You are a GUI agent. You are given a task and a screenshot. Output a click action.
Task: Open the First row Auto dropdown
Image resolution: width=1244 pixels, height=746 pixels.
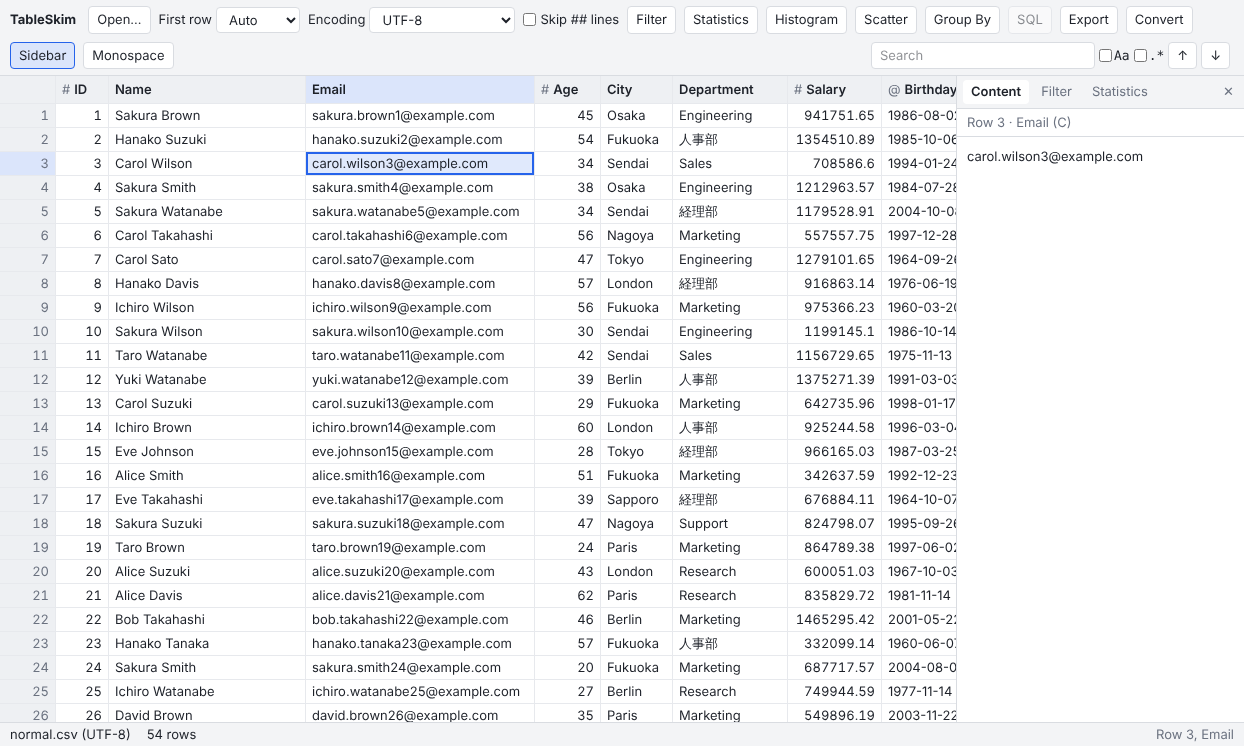[x=258, y=20]
